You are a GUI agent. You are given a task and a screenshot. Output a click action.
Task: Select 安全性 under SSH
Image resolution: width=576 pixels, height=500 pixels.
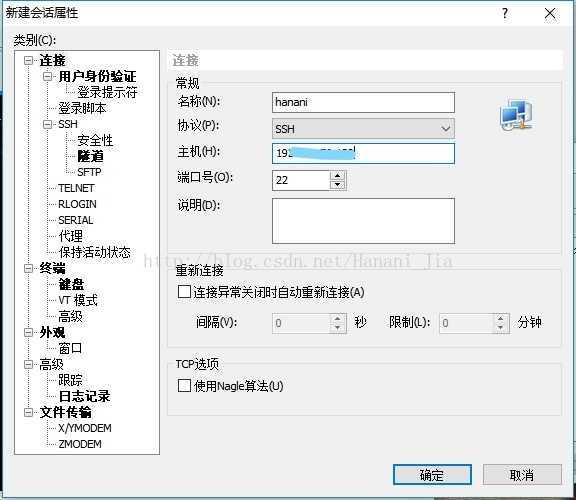click(x=95, y=140)
